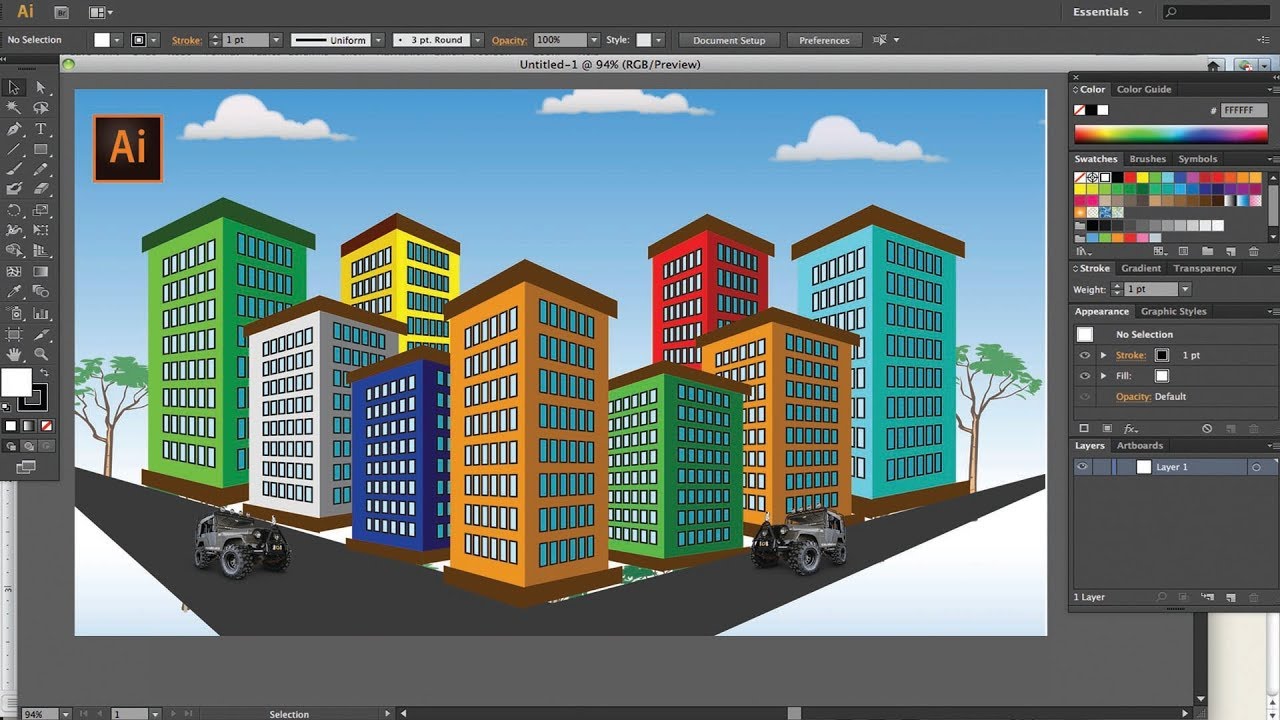Hide the Stroke attribute in Appearance

click(1085, 355)
